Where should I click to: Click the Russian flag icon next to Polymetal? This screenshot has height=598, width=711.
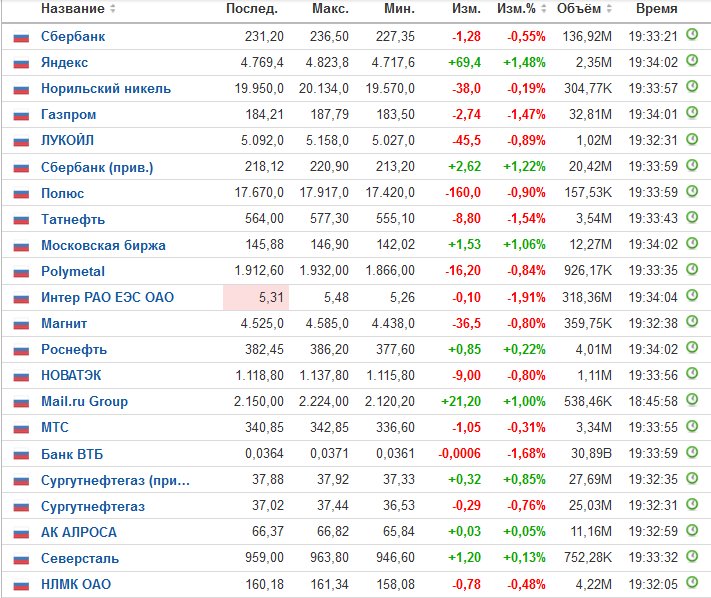(21, 272)
